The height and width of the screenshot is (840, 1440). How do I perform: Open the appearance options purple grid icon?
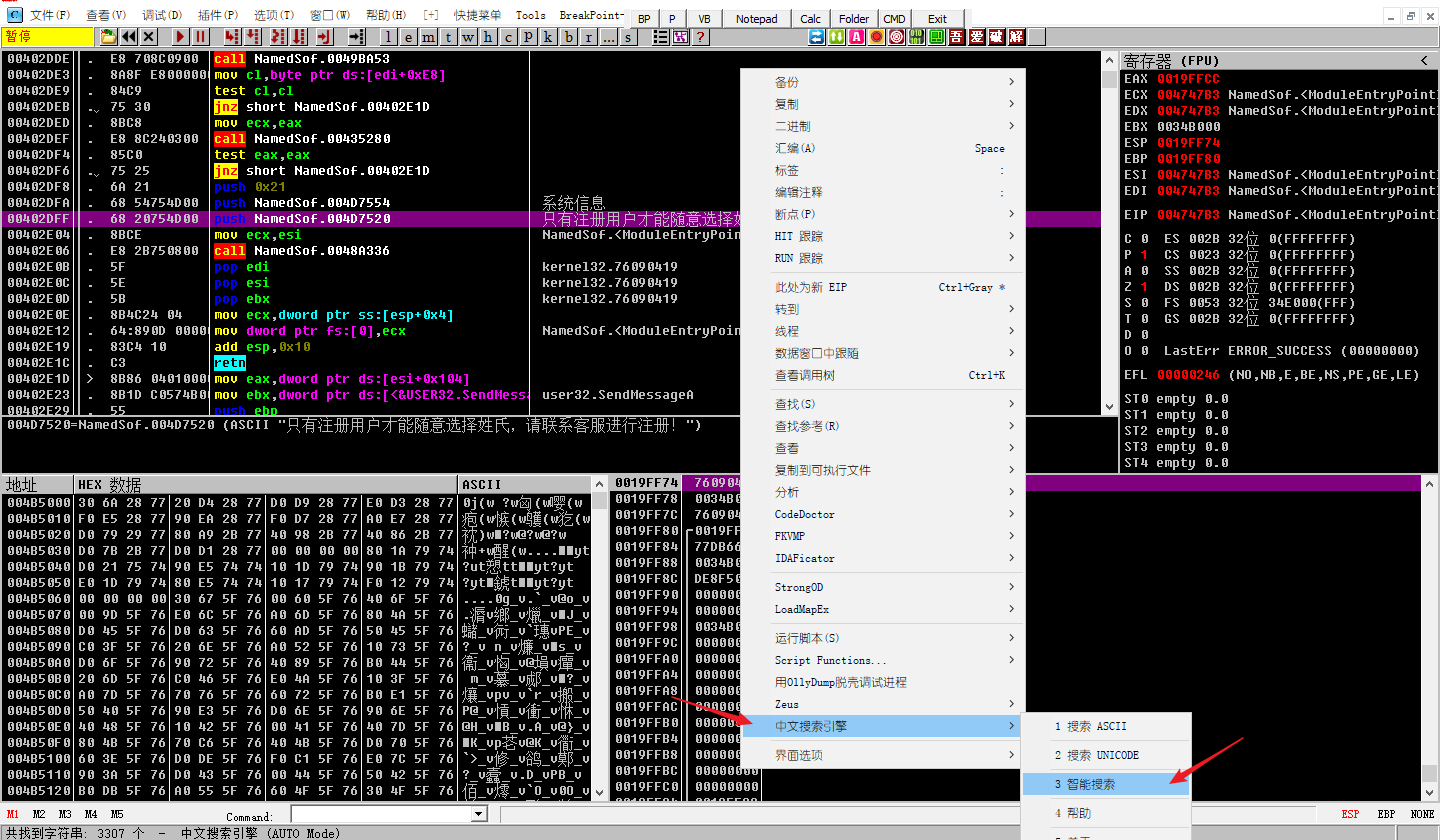pos(681,37)
